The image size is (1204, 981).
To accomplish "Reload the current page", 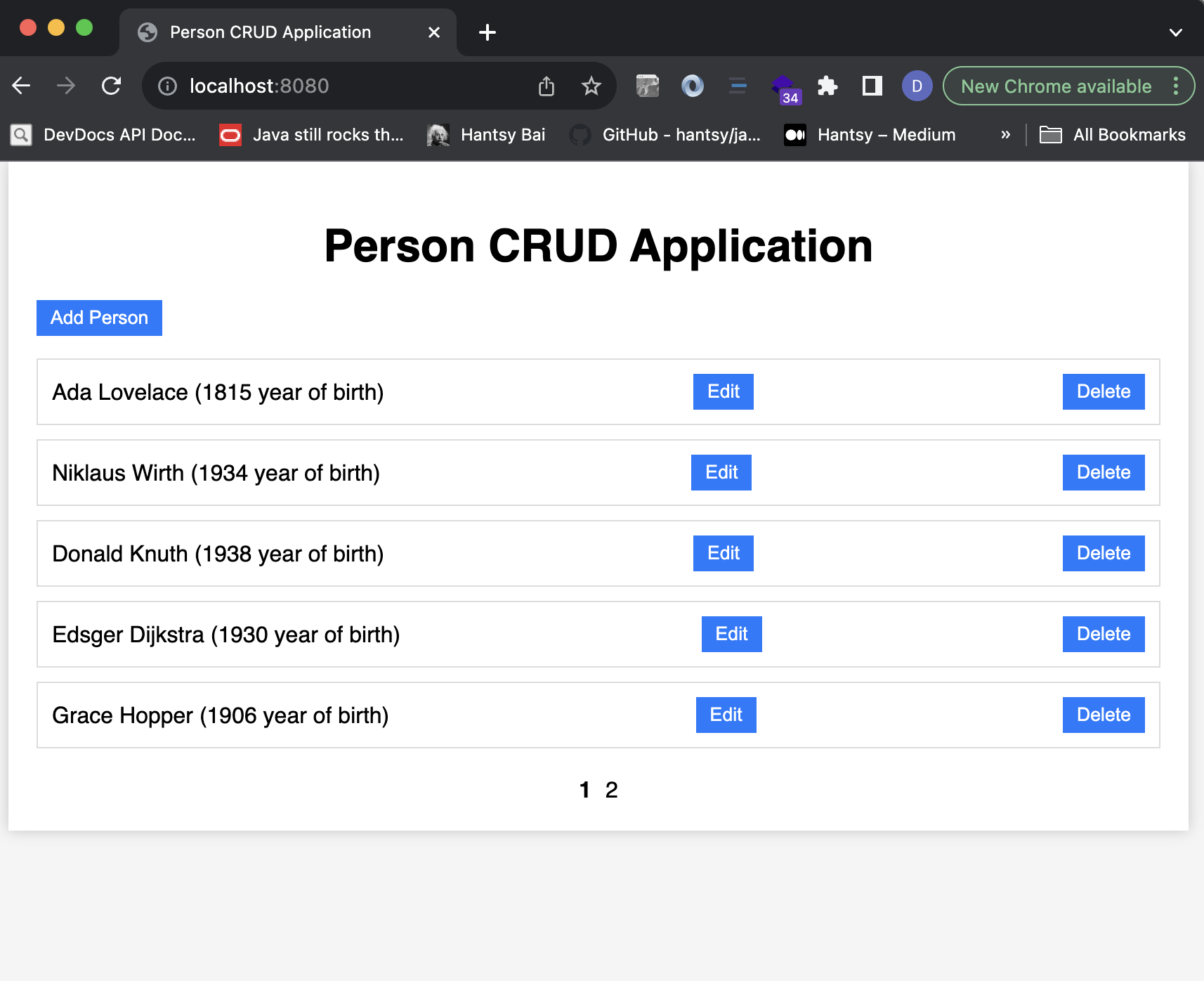I will (x=111, y=86).
